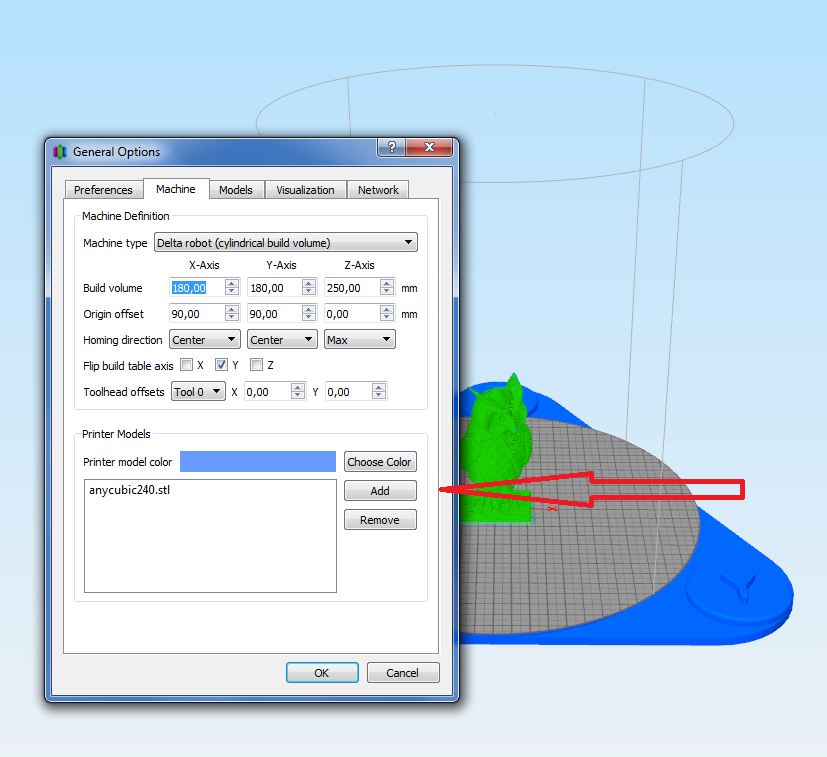Click the Remove printer model button
This screenshot has height=757, width=827.
coord(380,520)
